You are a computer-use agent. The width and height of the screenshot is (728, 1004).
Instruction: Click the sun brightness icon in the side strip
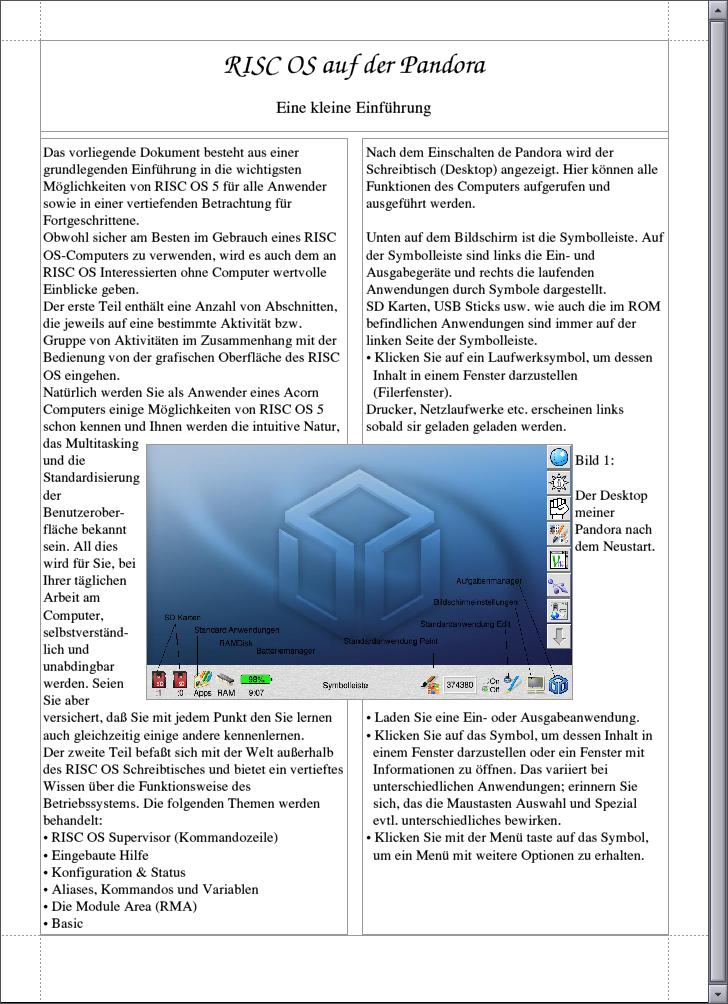point(559,483)
